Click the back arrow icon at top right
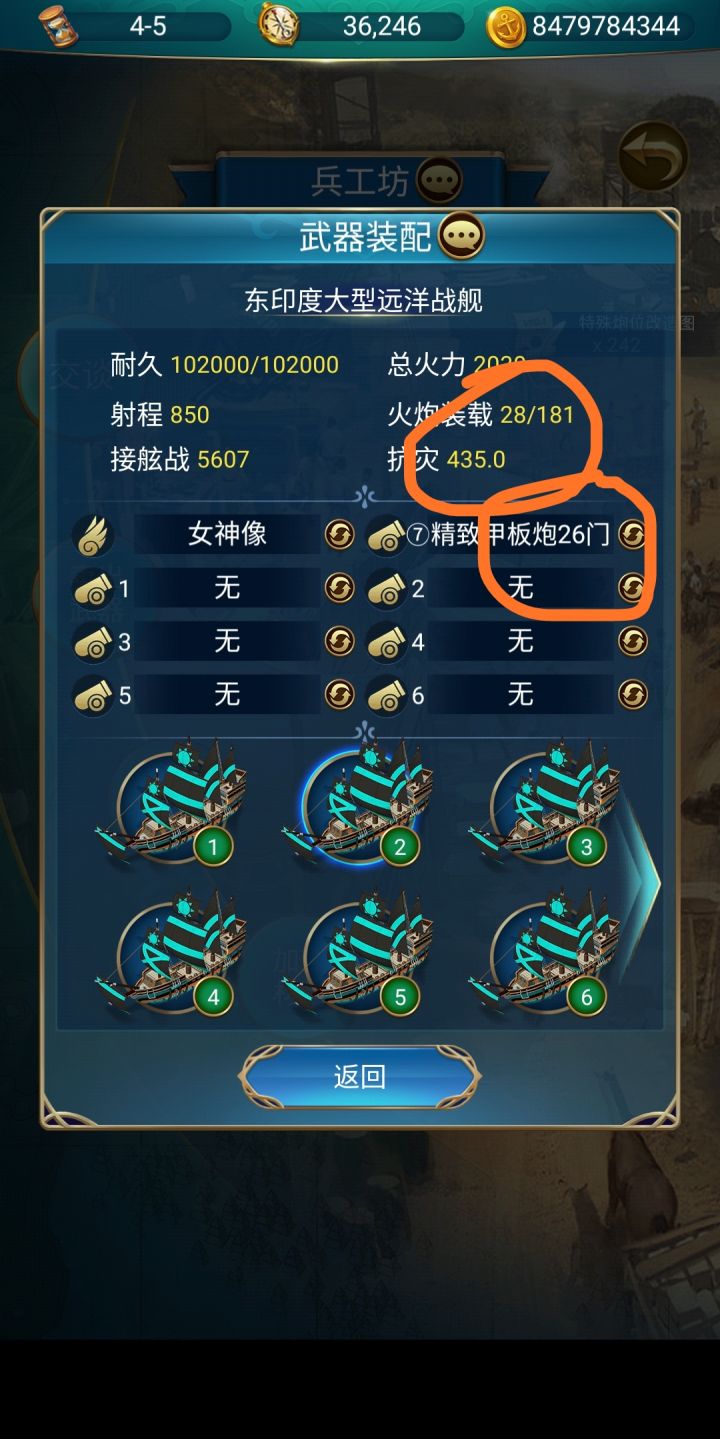Viewport: 720px width, 1439px height. tap(653, 156)
